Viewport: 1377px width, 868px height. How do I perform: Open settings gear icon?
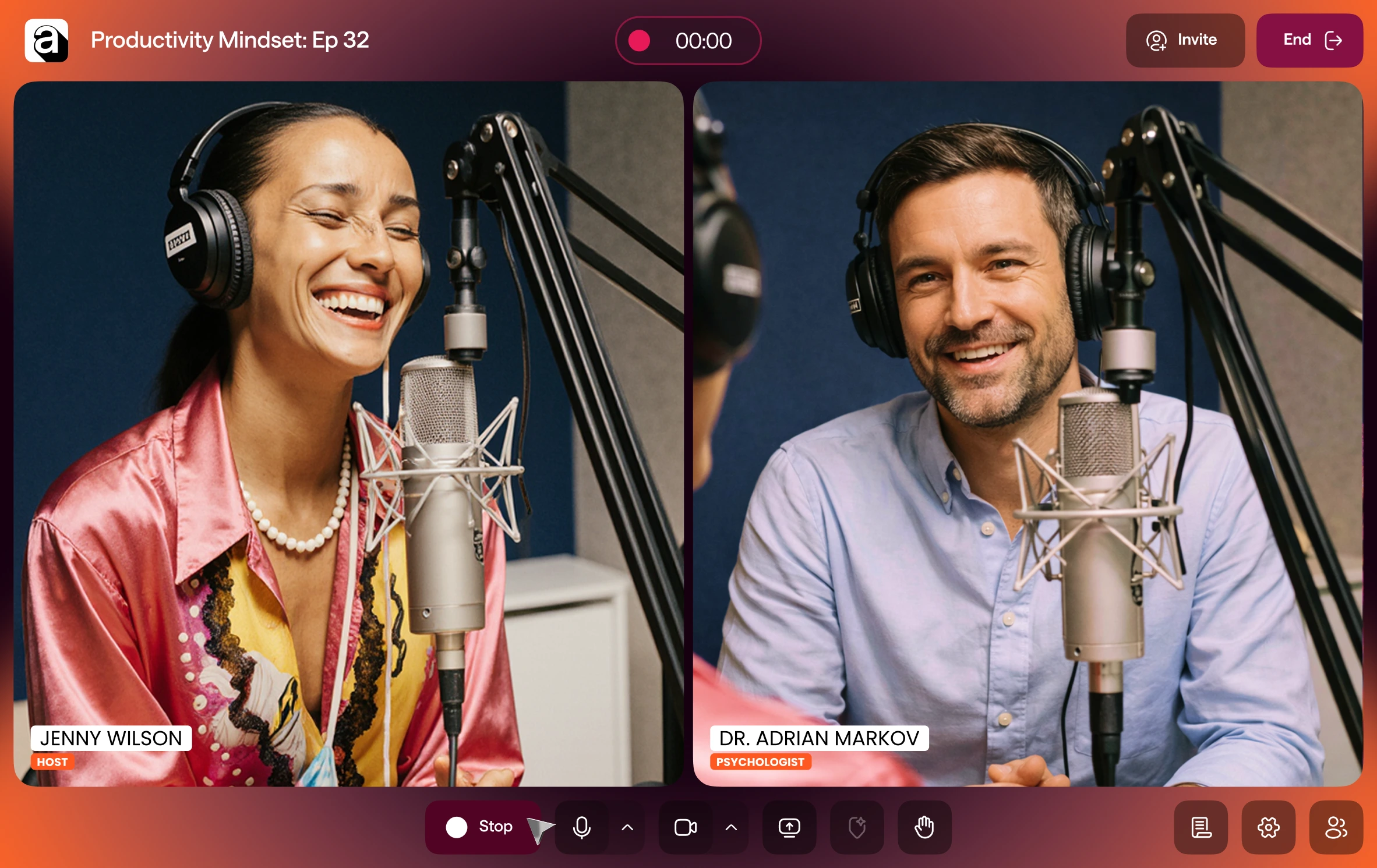pyautogui.click(x=1268, y=827)
